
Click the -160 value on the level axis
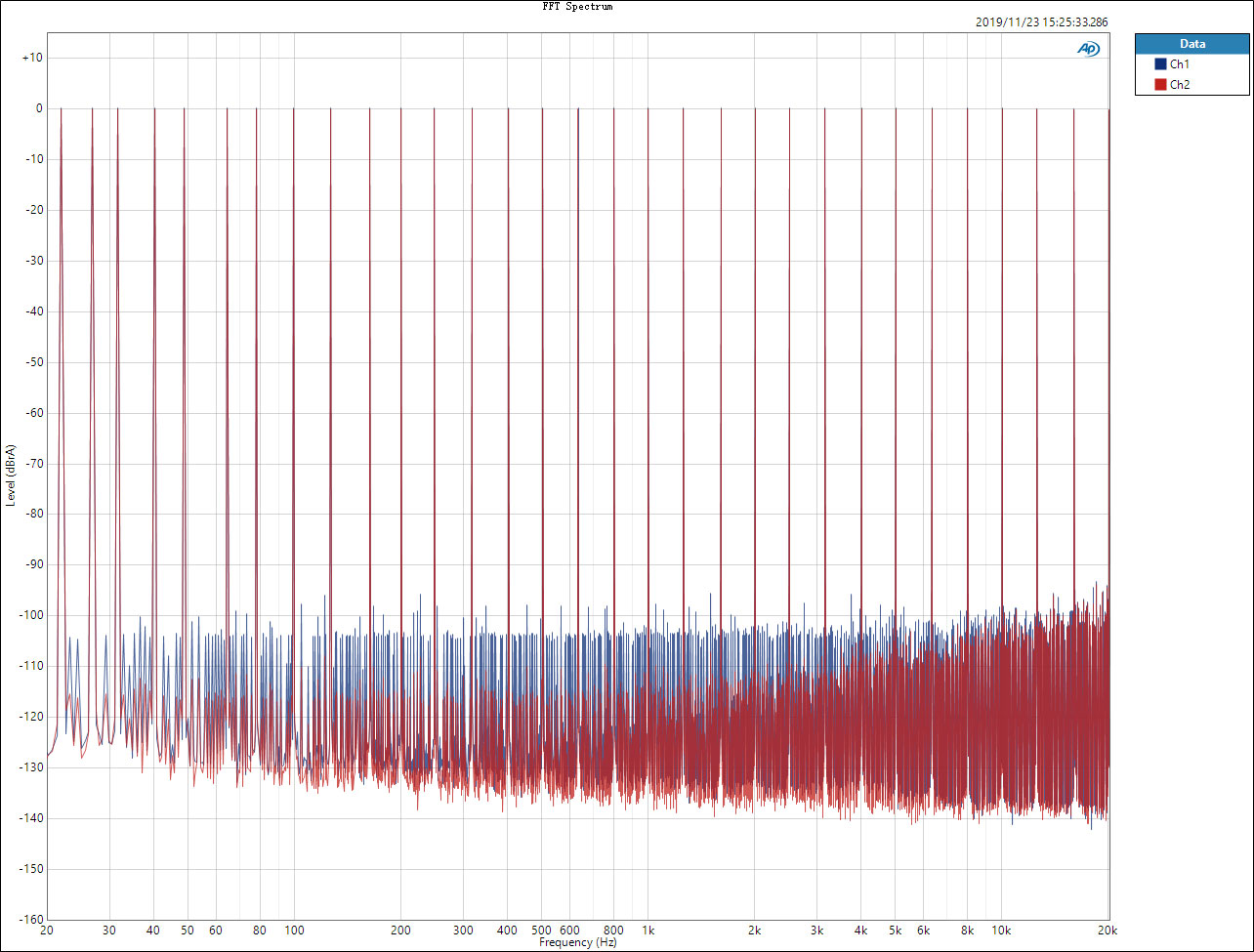pyautogui.click(x=30, y=919)
